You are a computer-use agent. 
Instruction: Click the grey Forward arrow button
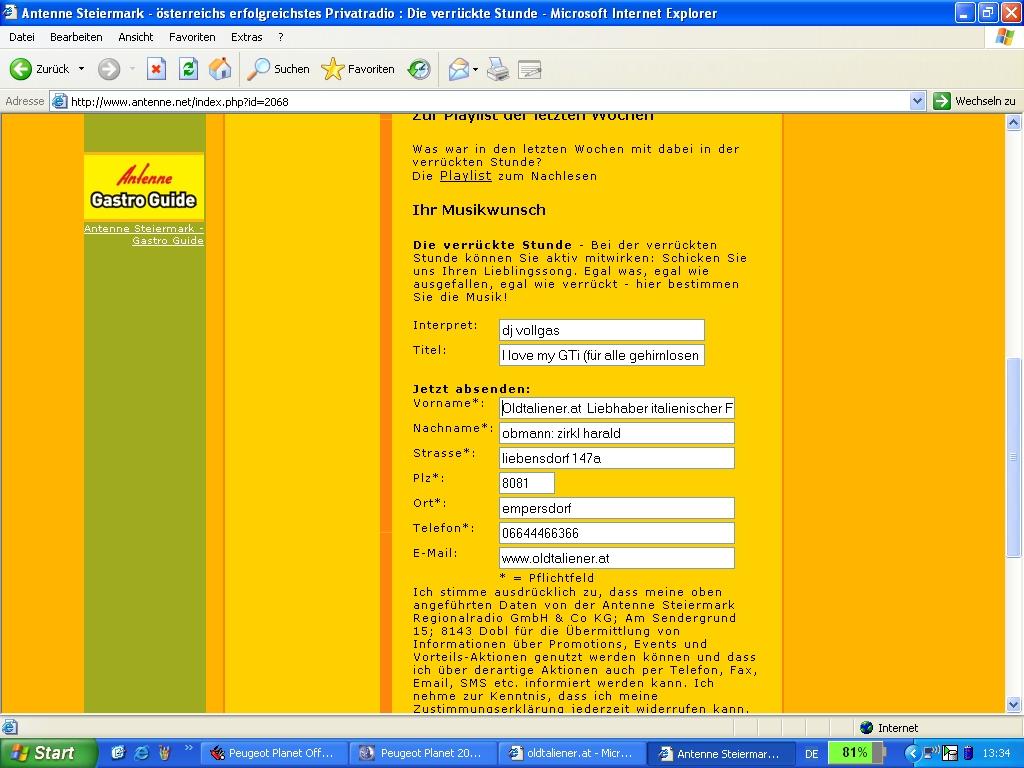(x=109, y=69)
